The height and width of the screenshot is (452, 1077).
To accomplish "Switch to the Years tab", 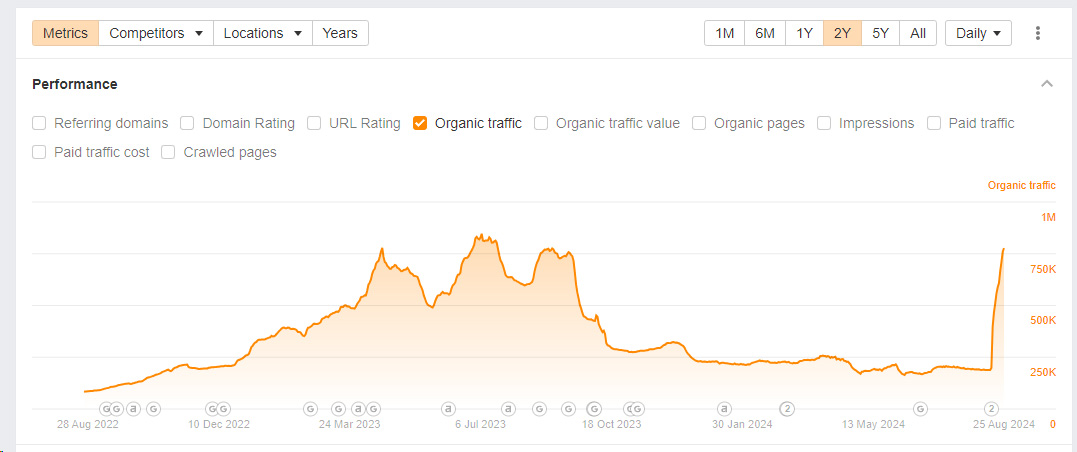I will [340, 33].
